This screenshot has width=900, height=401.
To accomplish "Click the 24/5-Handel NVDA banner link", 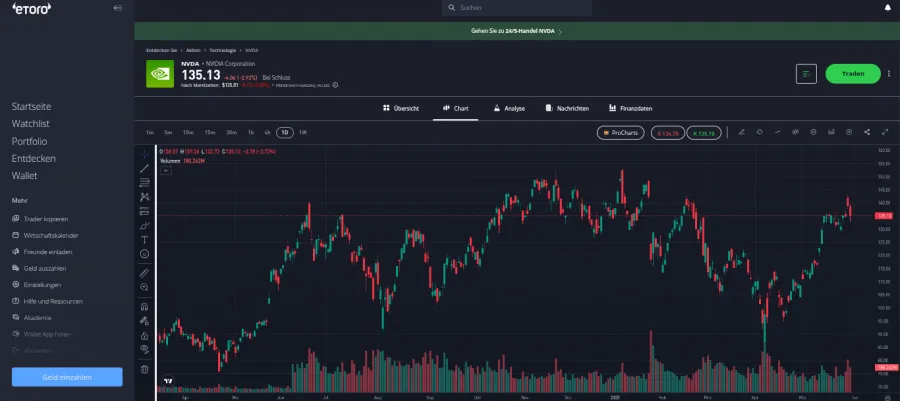I will [516, 31].
